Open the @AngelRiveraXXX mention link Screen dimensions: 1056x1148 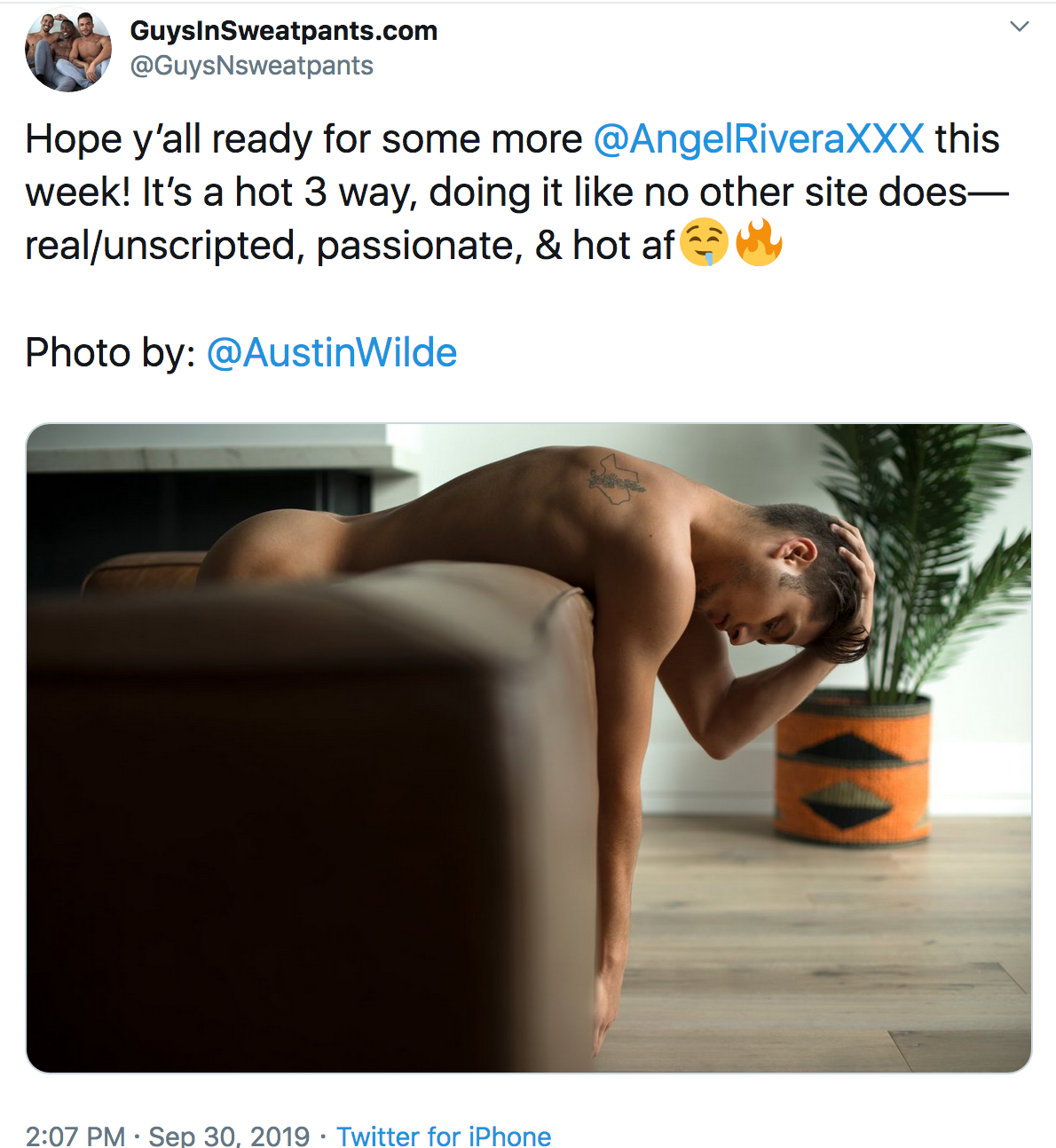(759, 139)
